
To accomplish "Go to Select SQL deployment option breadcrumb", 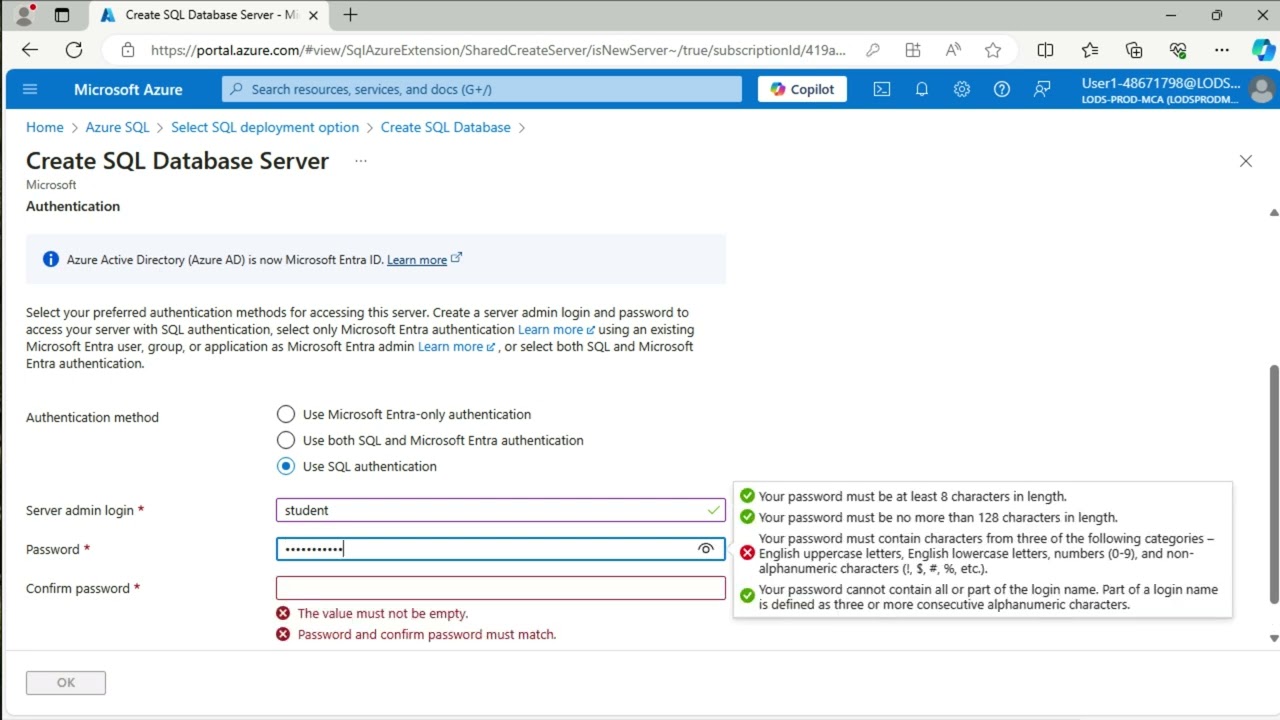I will click(265, 127).
